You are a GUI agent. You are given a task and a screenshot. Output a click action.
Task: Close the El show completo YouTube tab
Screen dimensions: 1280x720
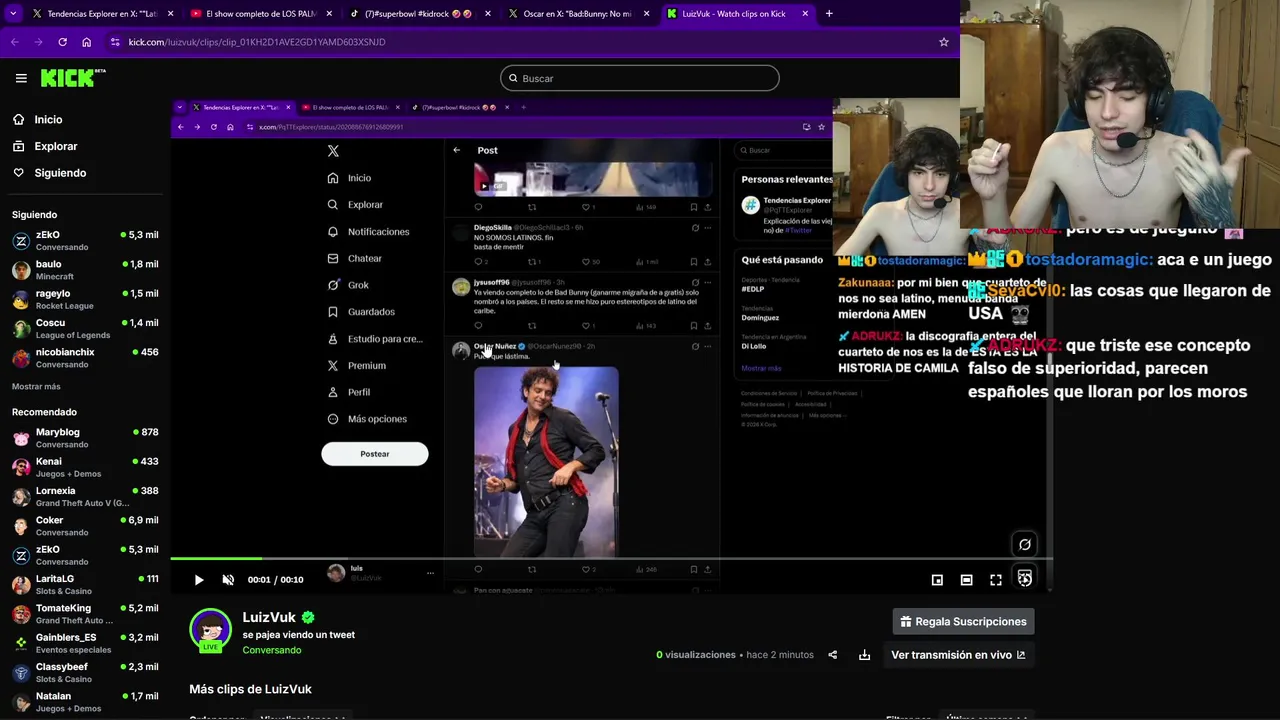click(328, 14)
